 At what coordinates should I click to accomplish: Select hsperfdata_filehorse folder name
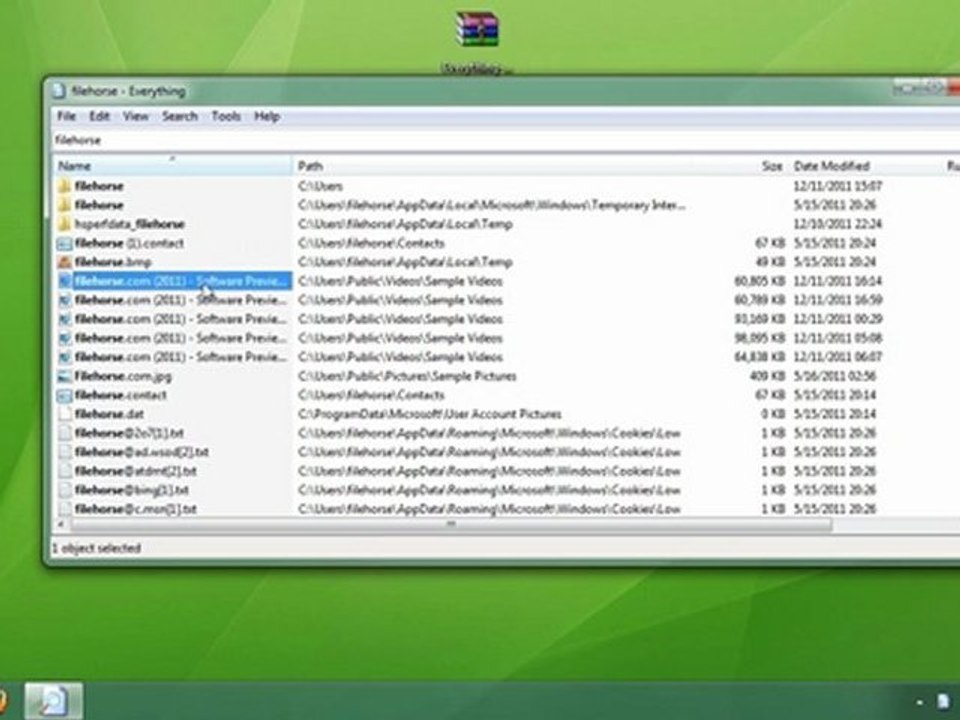point(129,223)
